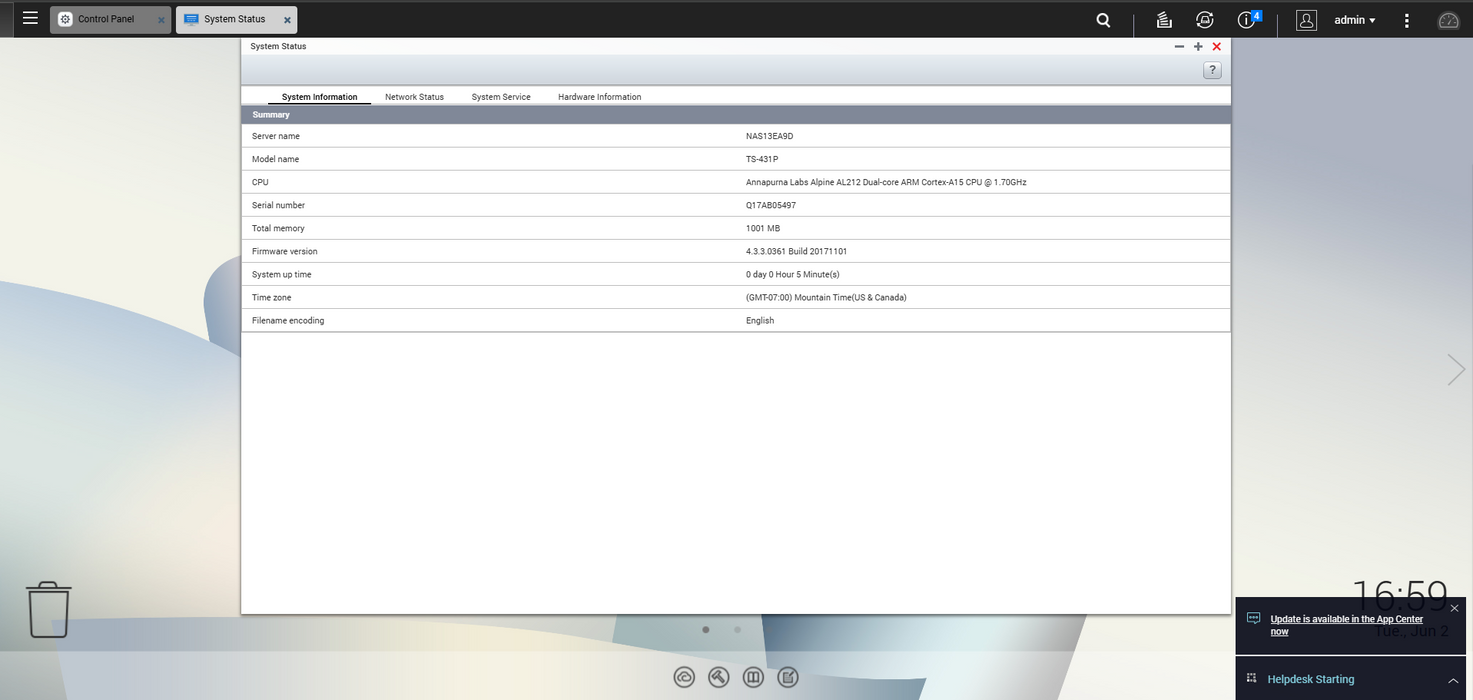Viewport: 1473px width, 700px height.
Task: Close the Control Panel taskbar tab
Action: pos(161,20)
